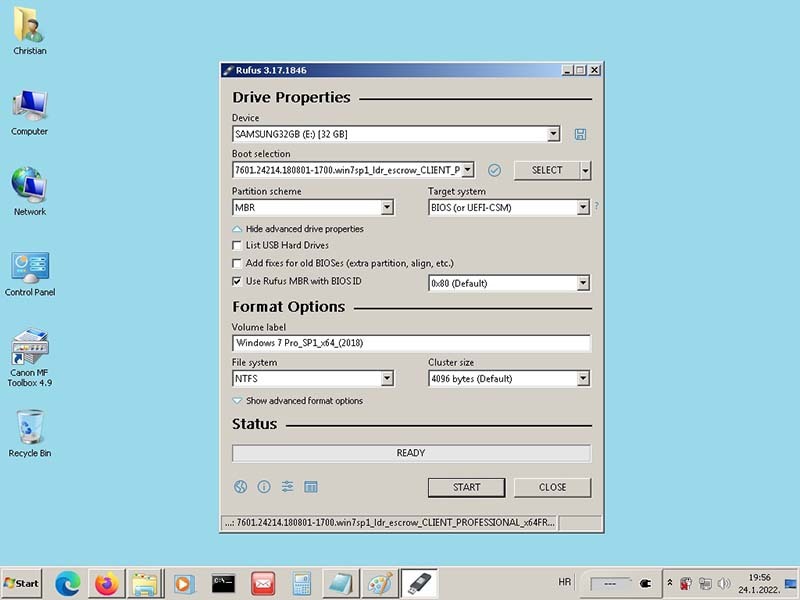Click the save drive image icon
The width and height of the screenshot is (800, 600).
(581, 134)
